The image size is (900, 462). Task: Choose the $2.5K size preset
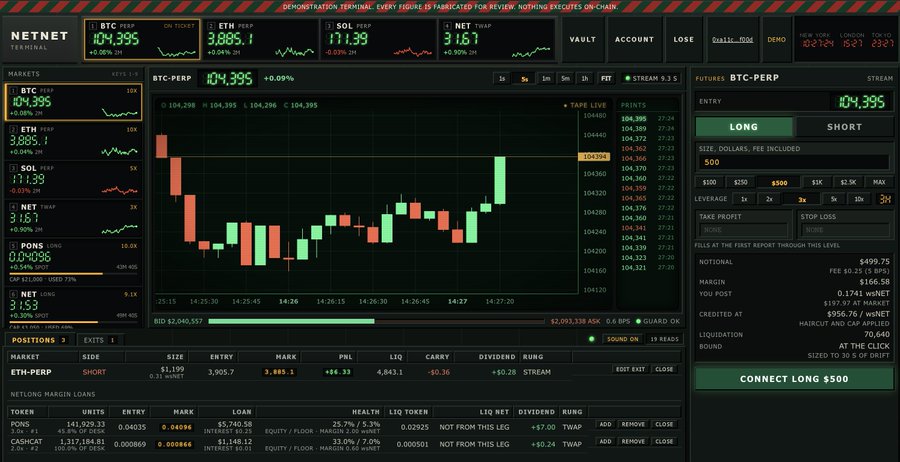(x=848, y=183)
